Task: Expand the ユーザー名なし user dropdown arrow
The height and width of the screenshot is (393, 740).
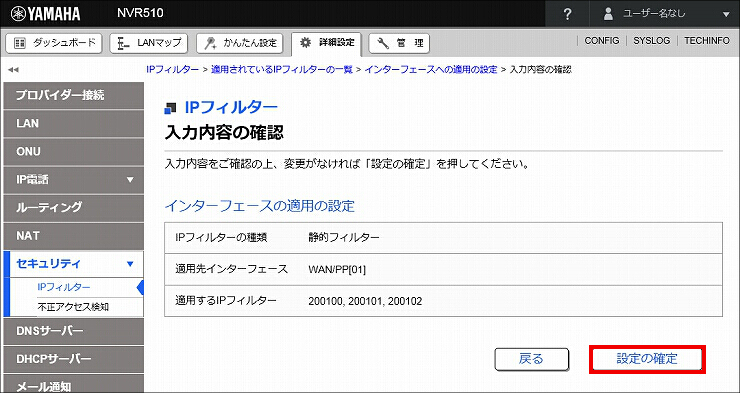Action: point(726,15)
